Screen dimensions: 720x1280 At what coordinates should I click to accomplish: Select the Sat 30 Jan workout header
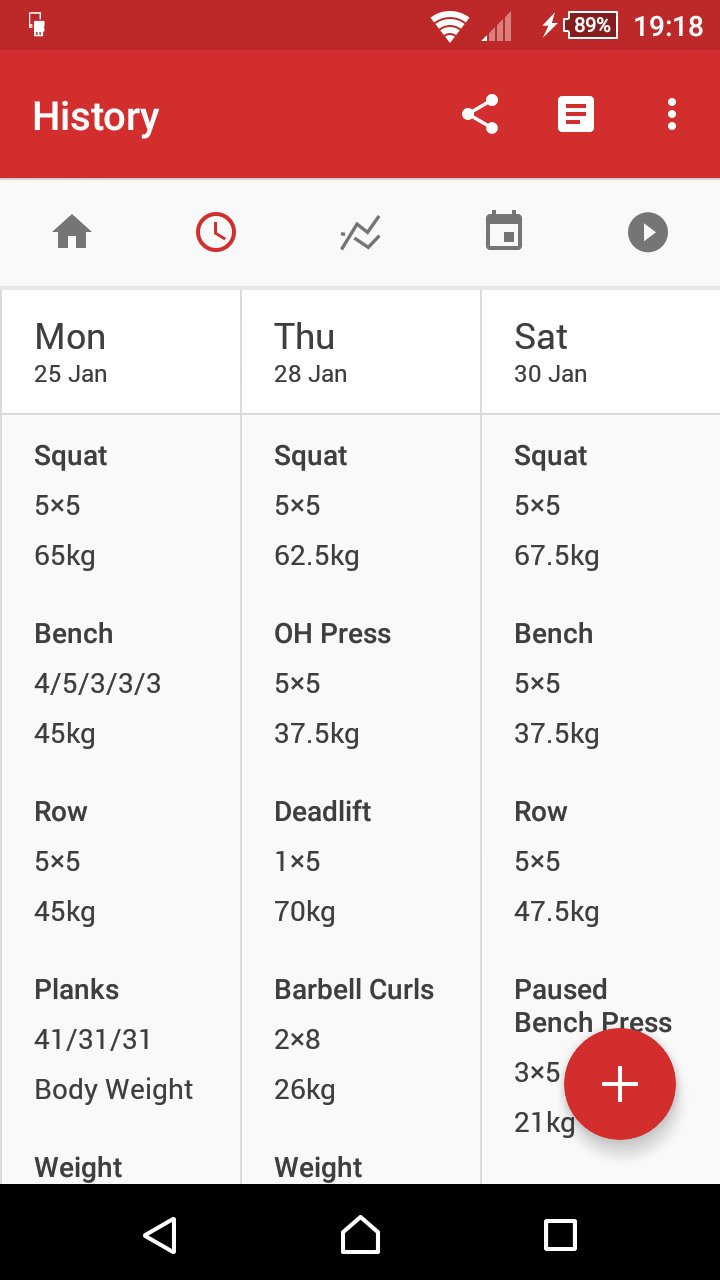[600, 352]
